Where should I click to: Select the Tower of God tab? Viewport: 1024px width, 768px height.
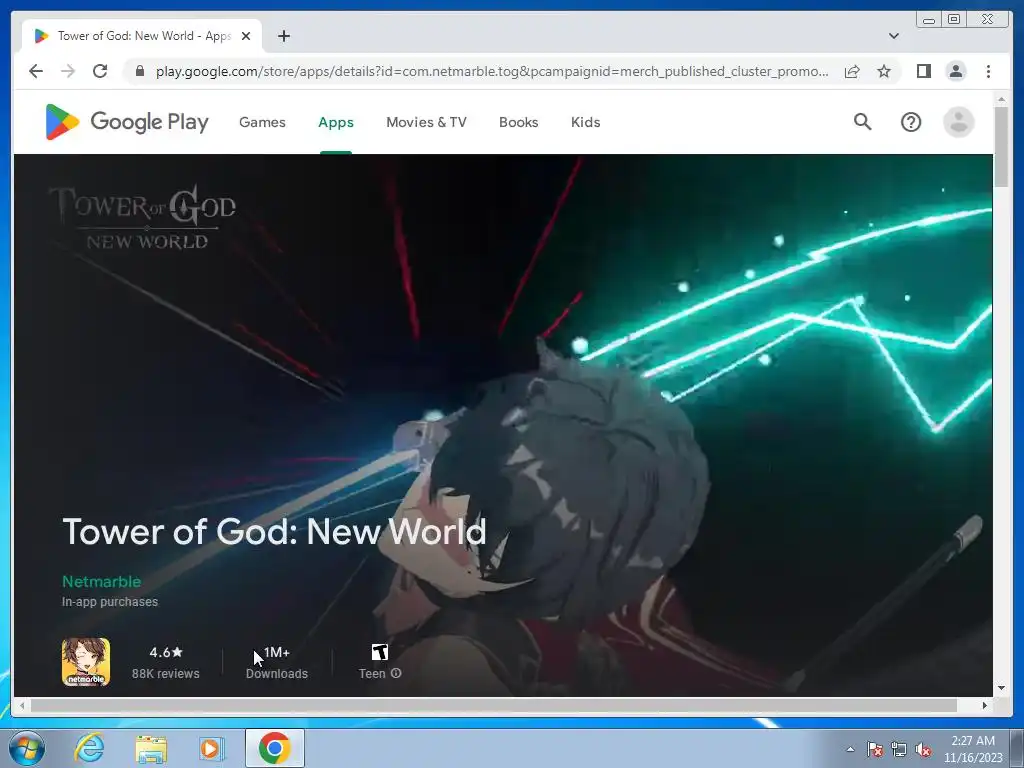tap(142, 36)
